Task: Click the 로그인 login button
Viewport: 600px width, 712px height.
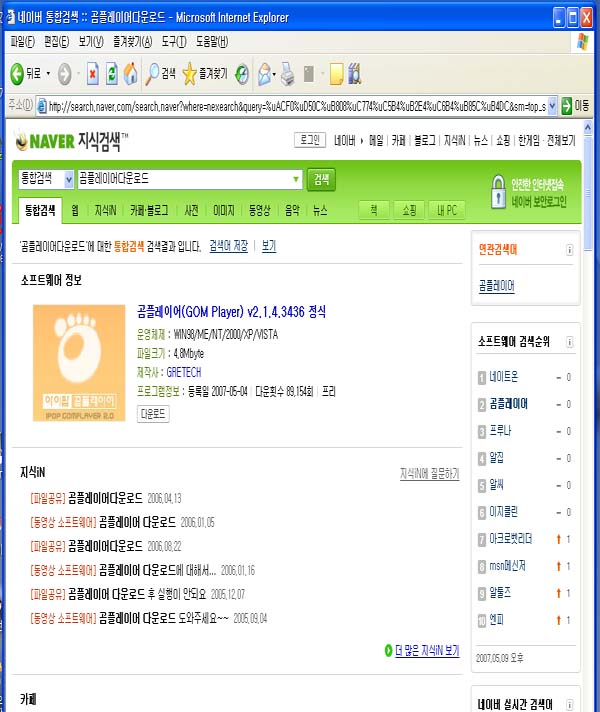Action: click(x=310, y=140)
